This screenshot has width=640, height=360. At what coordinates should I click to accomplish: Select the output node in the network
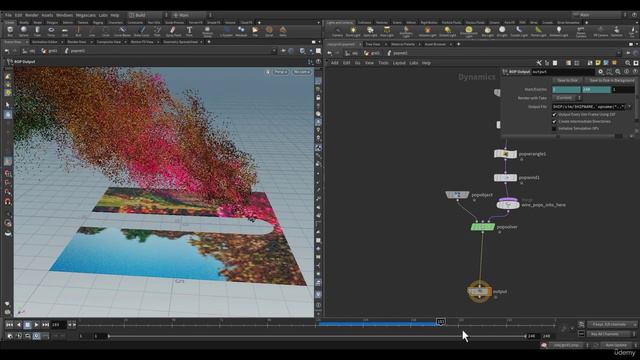point(479,291)
